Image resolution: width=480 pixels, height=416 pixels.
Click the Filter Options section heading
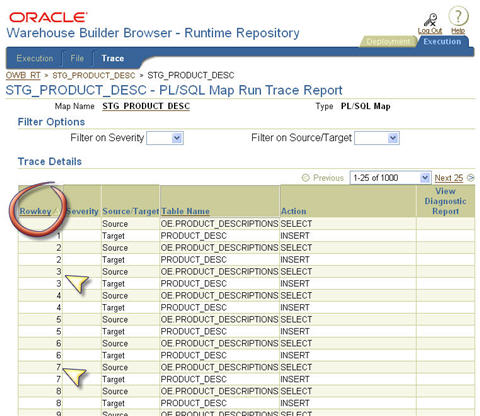coord(51,122)
